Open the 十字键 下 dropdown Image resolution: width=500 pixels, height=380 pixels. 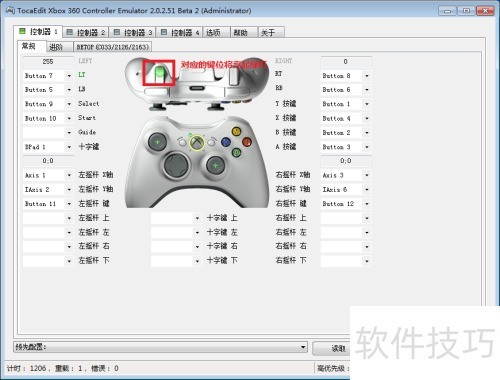[176, 261]
